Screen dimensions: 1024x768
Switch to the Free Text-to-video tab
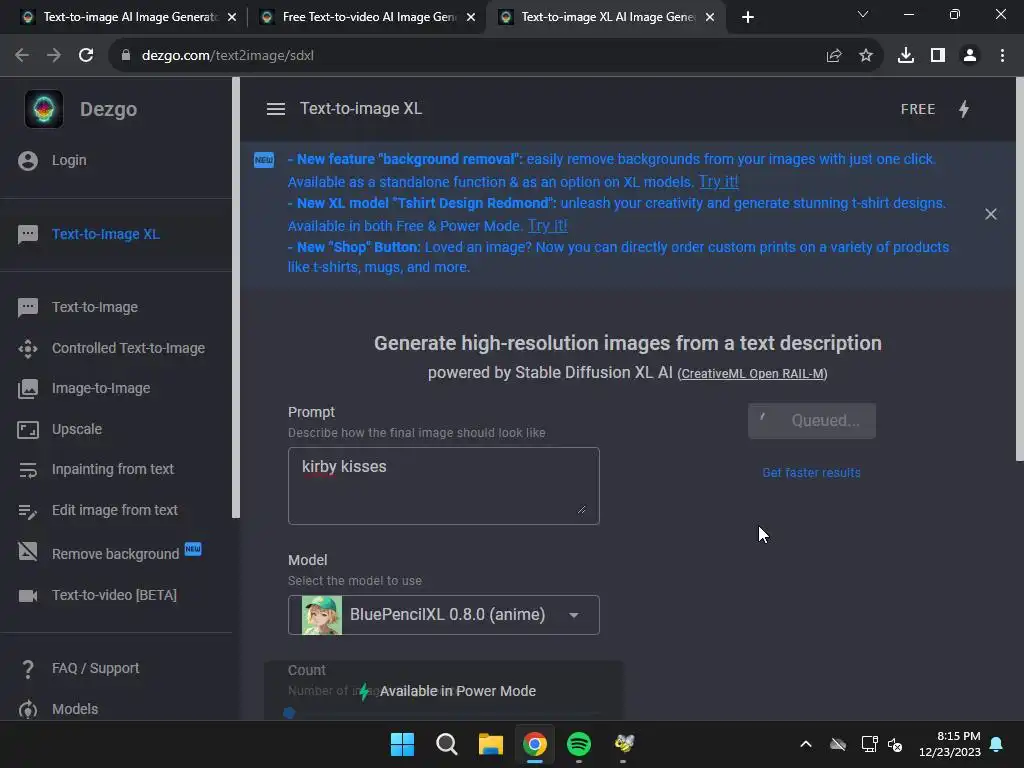tap(368, 17)
